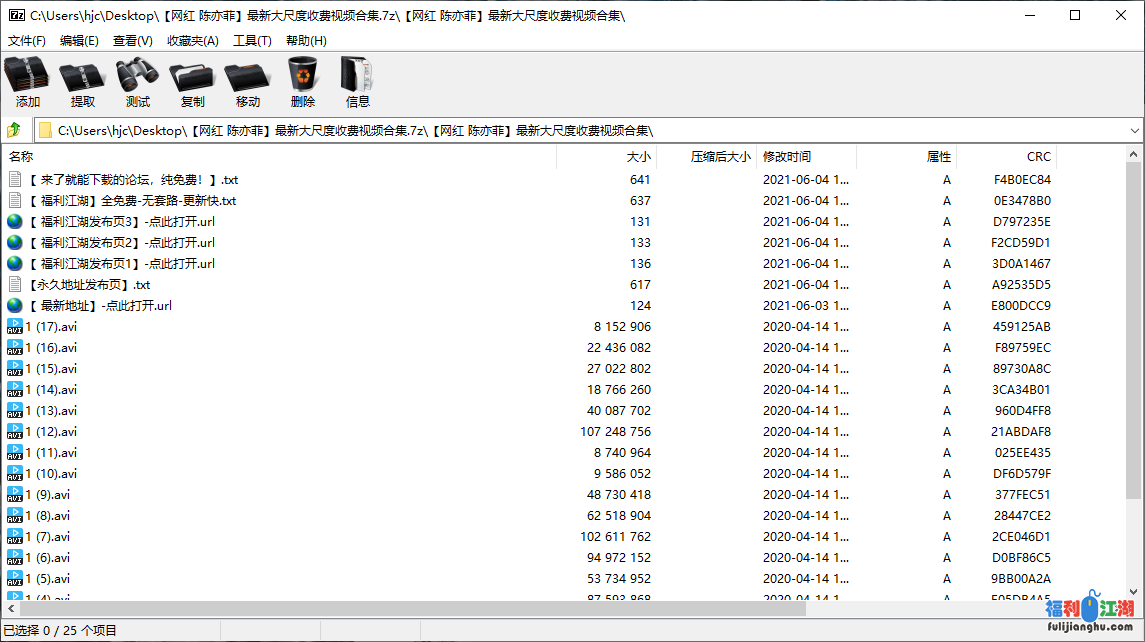
Task: Sort by CRC column header
Action: point(1038,156)
